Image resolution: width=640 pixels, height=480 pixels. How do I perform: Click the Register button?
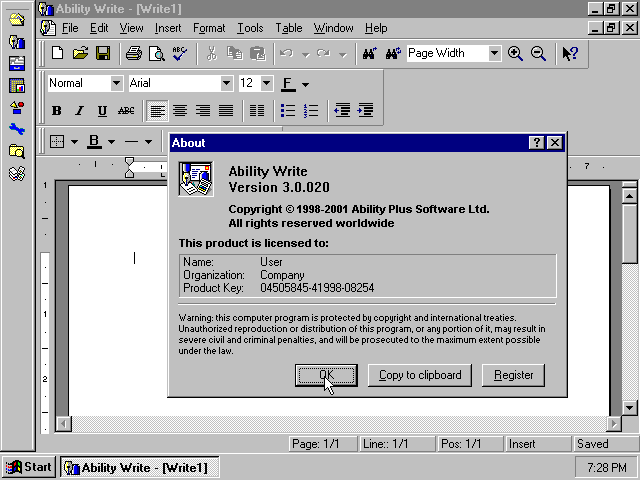click(513, 375)
